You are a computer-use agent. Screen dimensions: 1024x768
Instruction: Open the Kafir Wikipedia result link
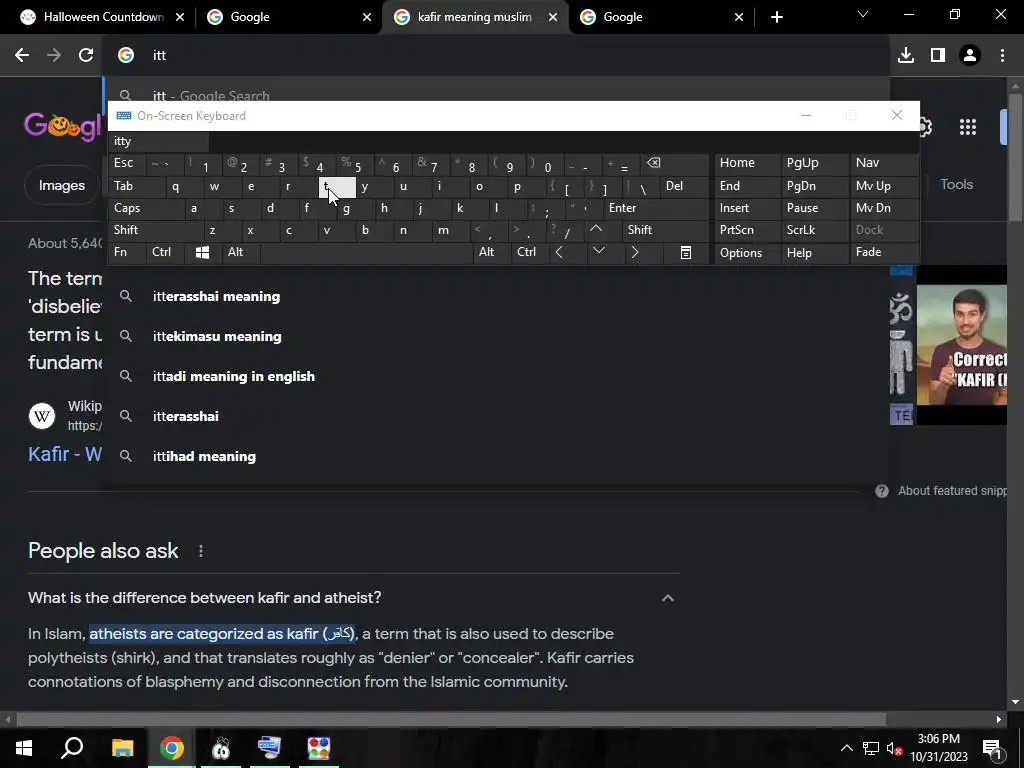pyautogui.click(x=65, y=454)
